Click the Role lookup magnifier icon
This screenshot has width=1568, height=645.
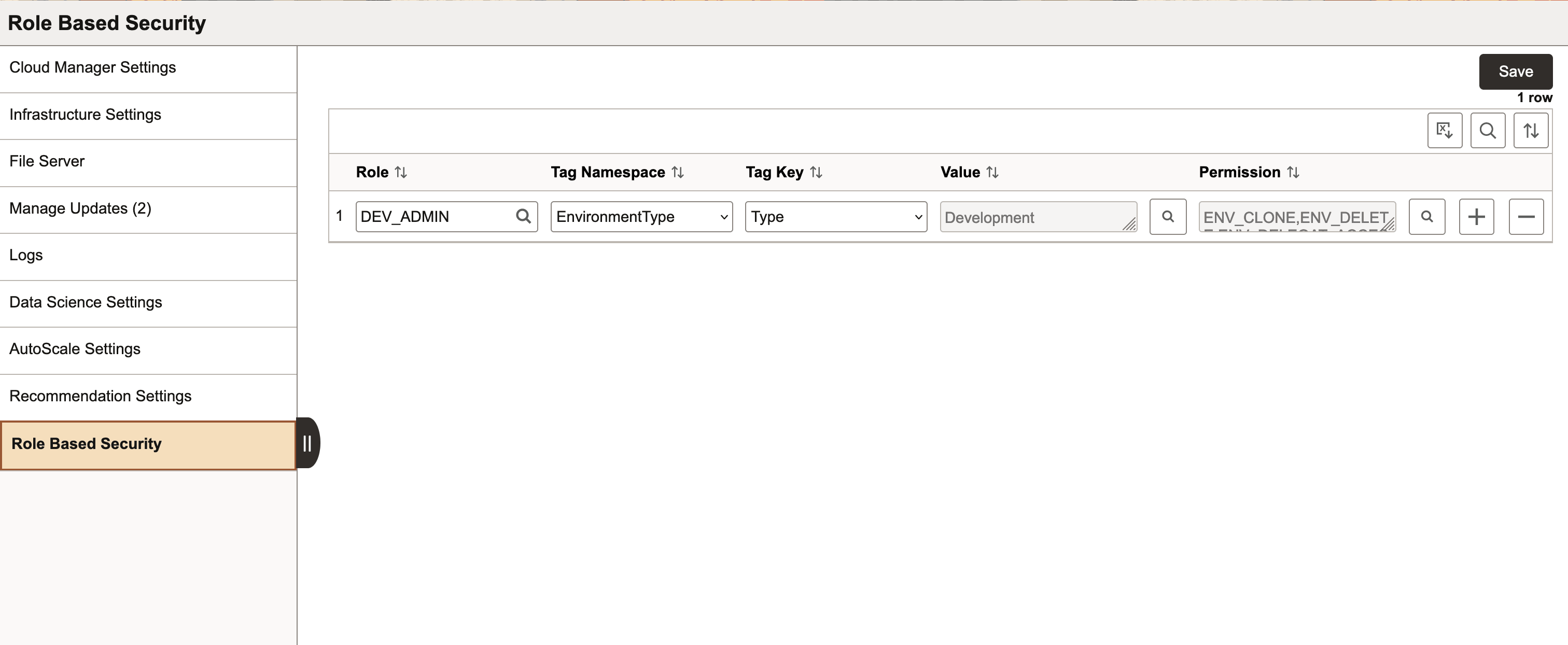(x=523, y=217)
